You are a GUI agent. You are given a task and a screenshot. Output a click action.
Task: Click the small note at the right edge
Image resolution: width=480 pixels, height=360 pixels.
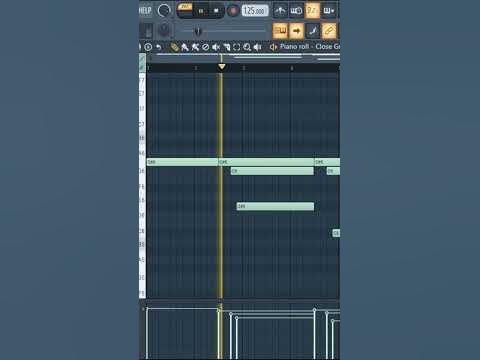pyautogui.click(x=336, y=233)
